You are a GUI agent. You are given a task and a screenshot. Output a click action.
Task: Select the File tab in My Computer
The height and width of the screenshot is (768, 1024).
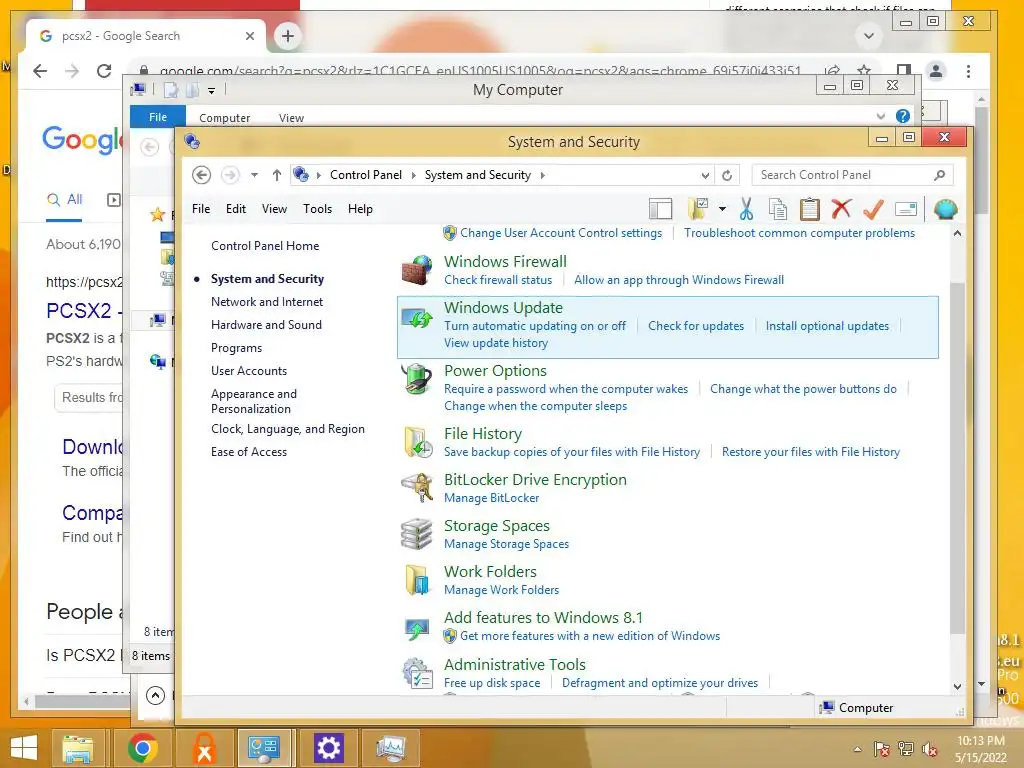tap(158, 117)
